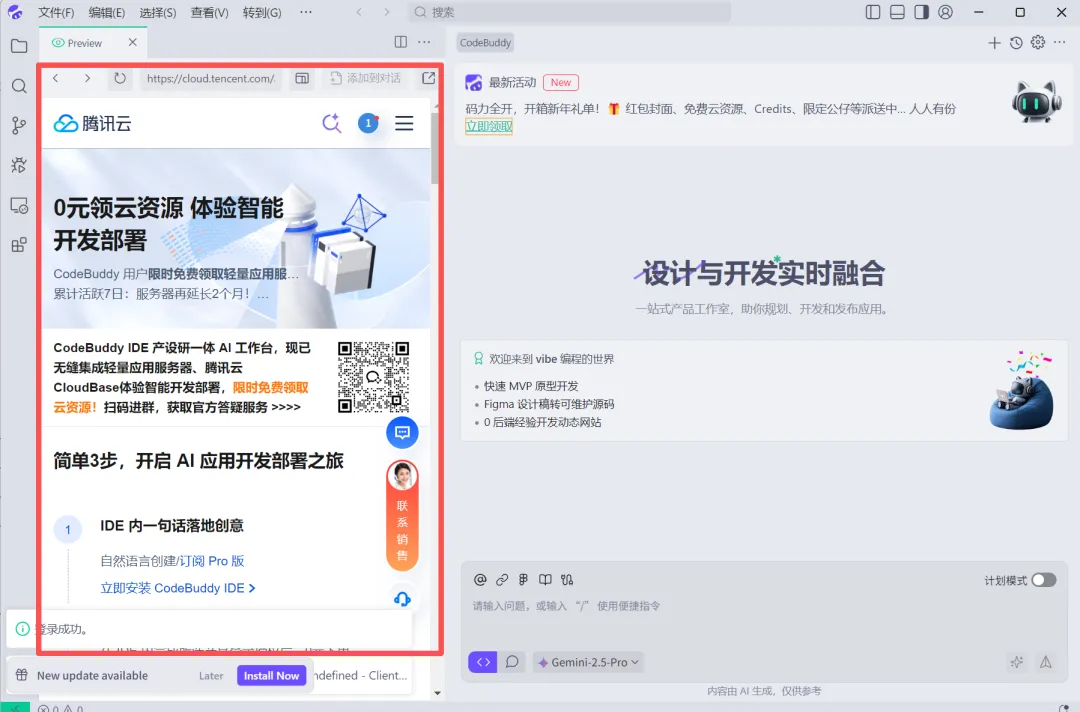
Task: Click the preview URL address field
Action: (211, 78)
